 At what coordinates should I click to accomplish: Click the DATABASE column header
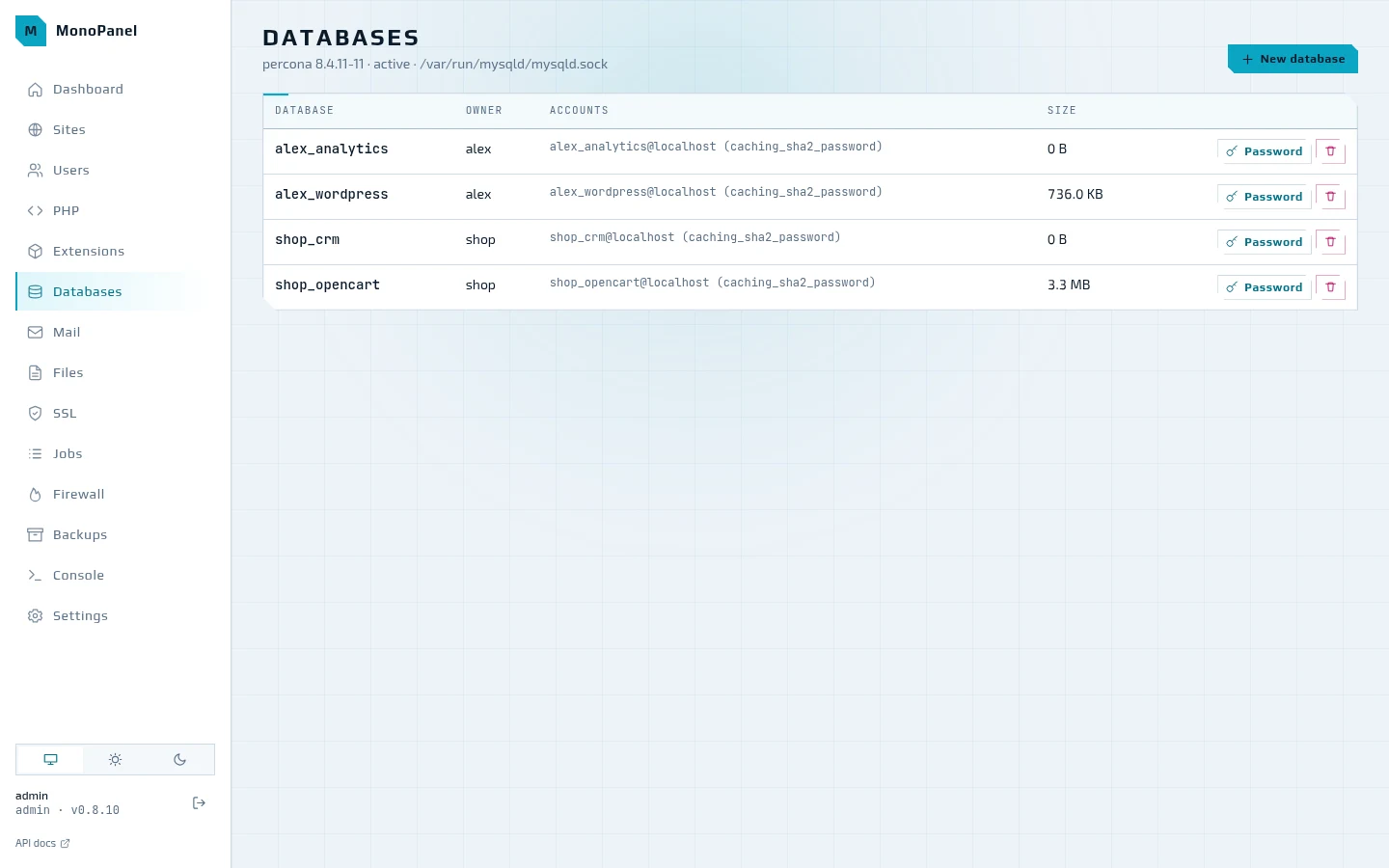coord(304,111)
